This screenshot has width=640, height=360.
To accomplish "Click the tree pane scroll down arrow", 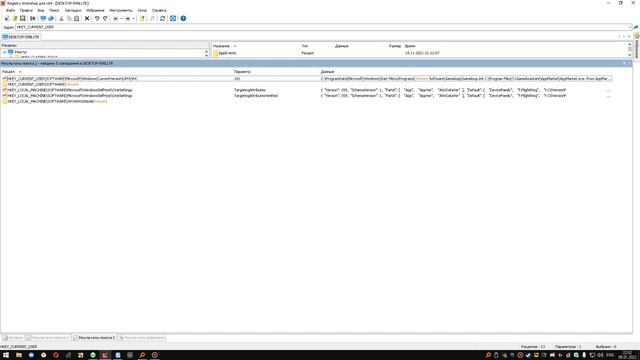I will [x=206, y=55].
